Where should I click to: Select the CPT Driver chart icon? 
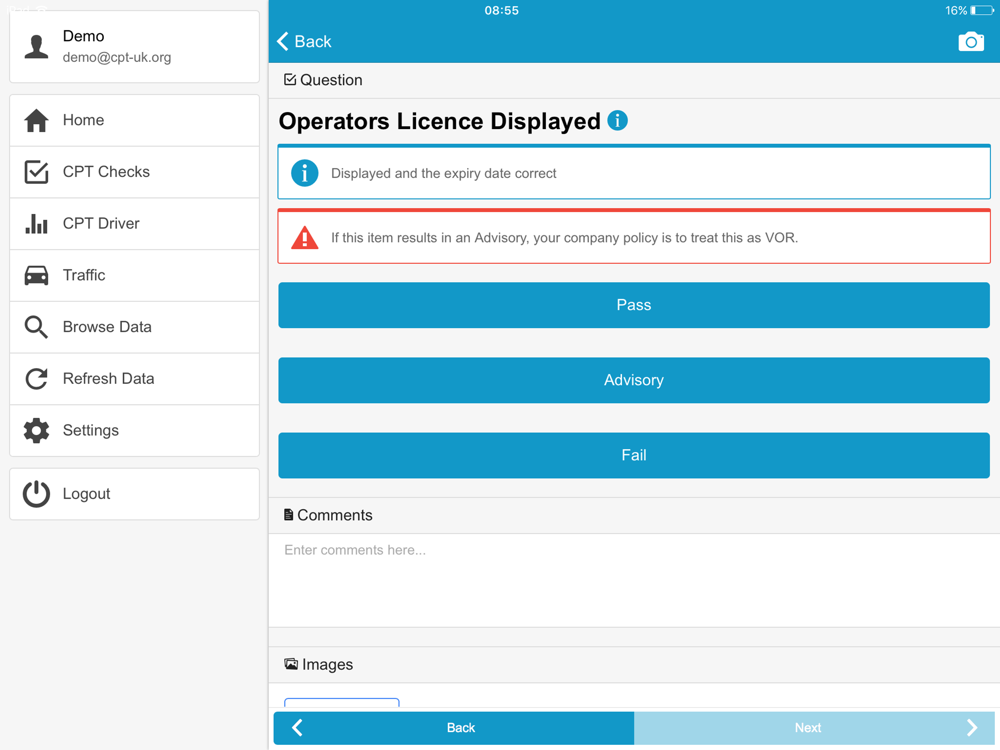[x=37, y=224]
